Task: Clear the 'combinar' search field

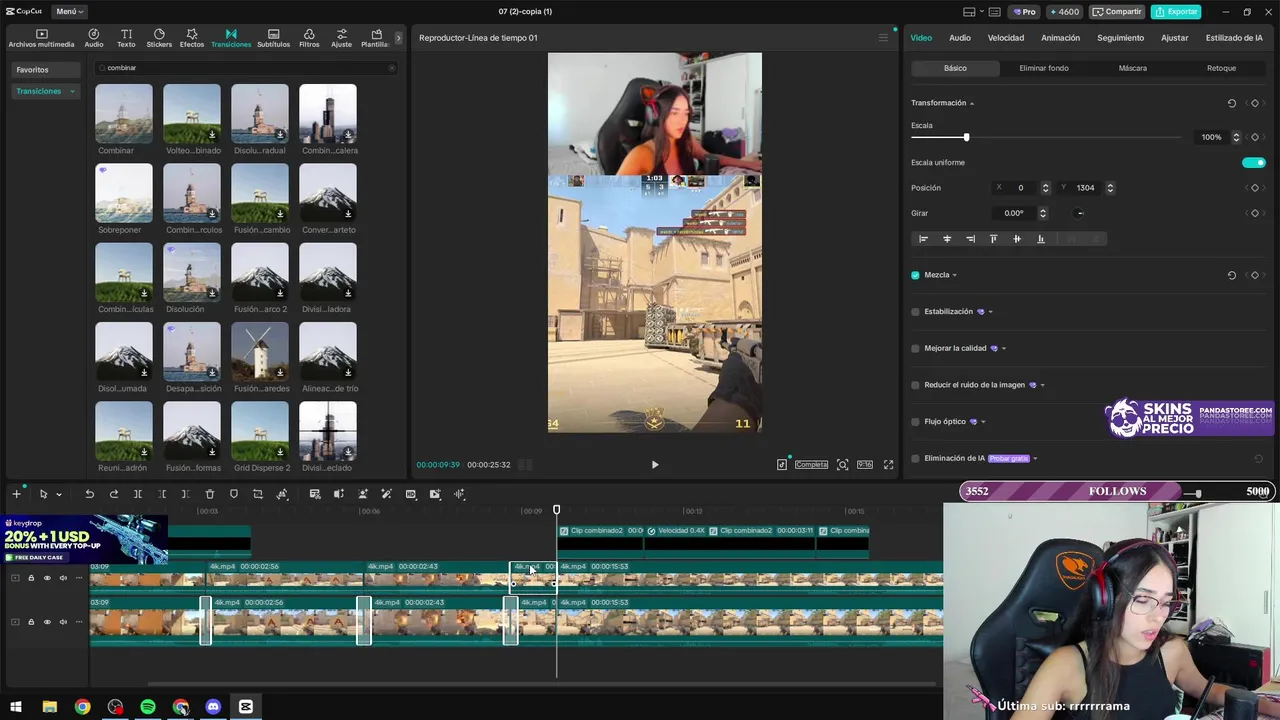Action: (391, 68)
